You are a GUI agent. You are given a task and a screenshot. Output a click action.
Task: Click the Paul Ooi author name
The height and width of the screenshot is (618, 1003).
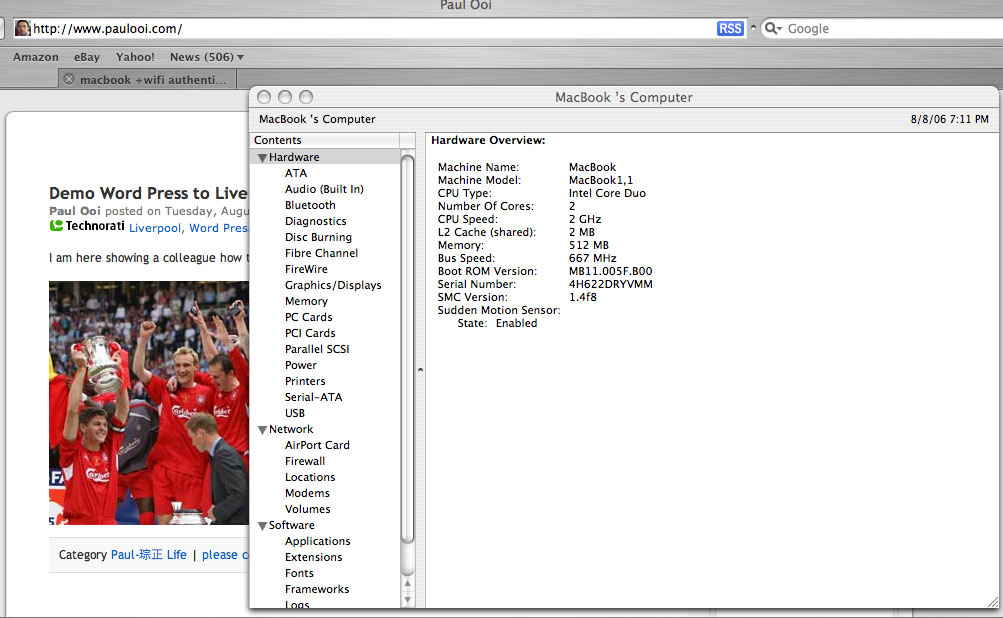[x=75, y=211]
